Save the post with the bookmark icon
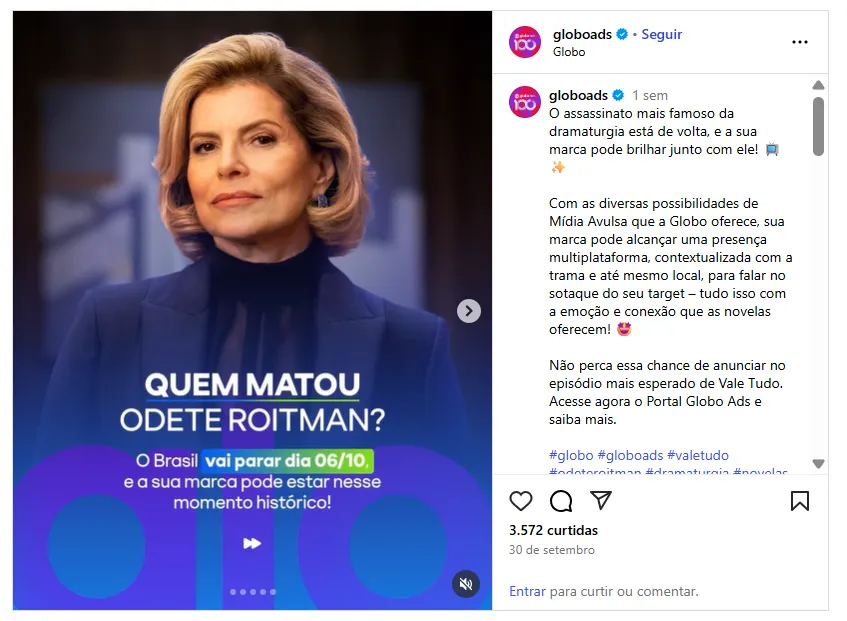The height and width of the screenshot is (621, 847). (800, 501)
